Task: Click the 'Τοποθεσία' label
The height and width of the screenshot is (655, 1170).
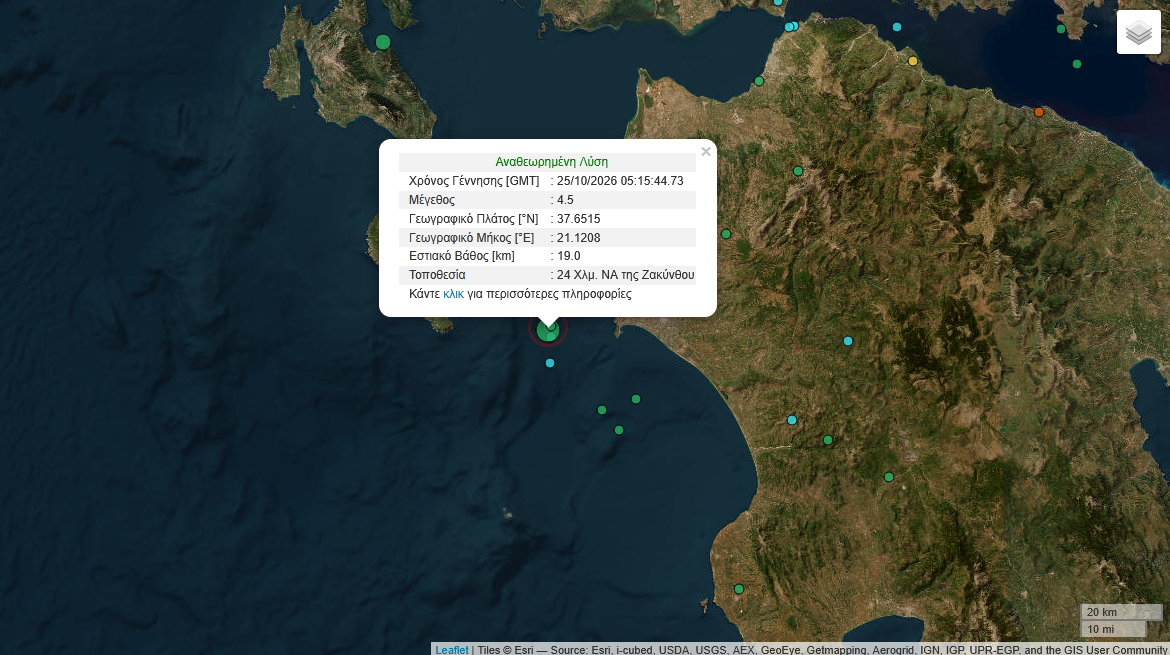Action: 437,275
